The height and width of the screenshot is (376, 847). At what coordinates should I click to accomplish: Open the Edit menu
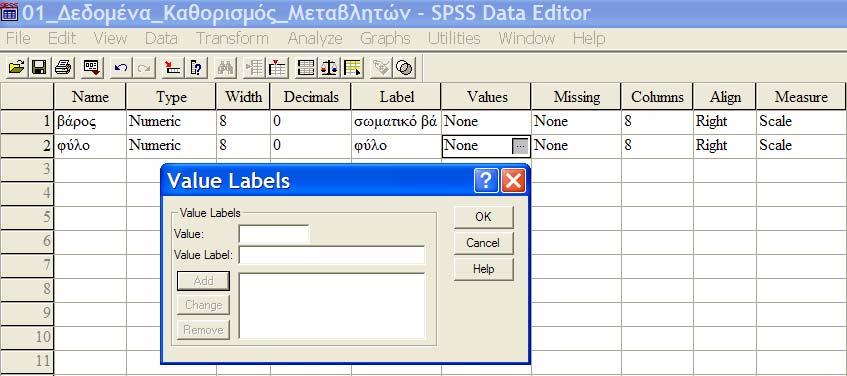point(62,38)
